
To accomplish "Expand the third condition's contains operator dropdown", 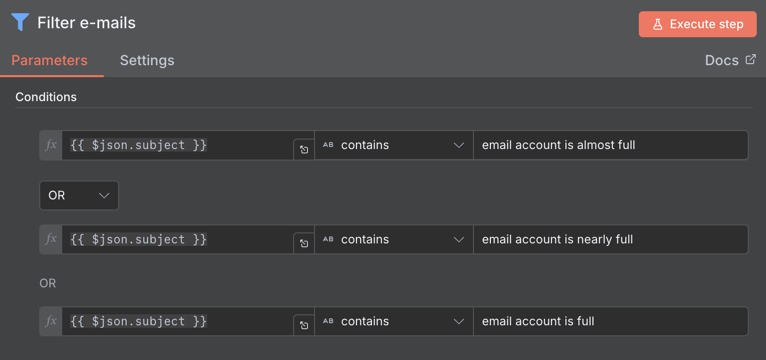I will (394, 321).
